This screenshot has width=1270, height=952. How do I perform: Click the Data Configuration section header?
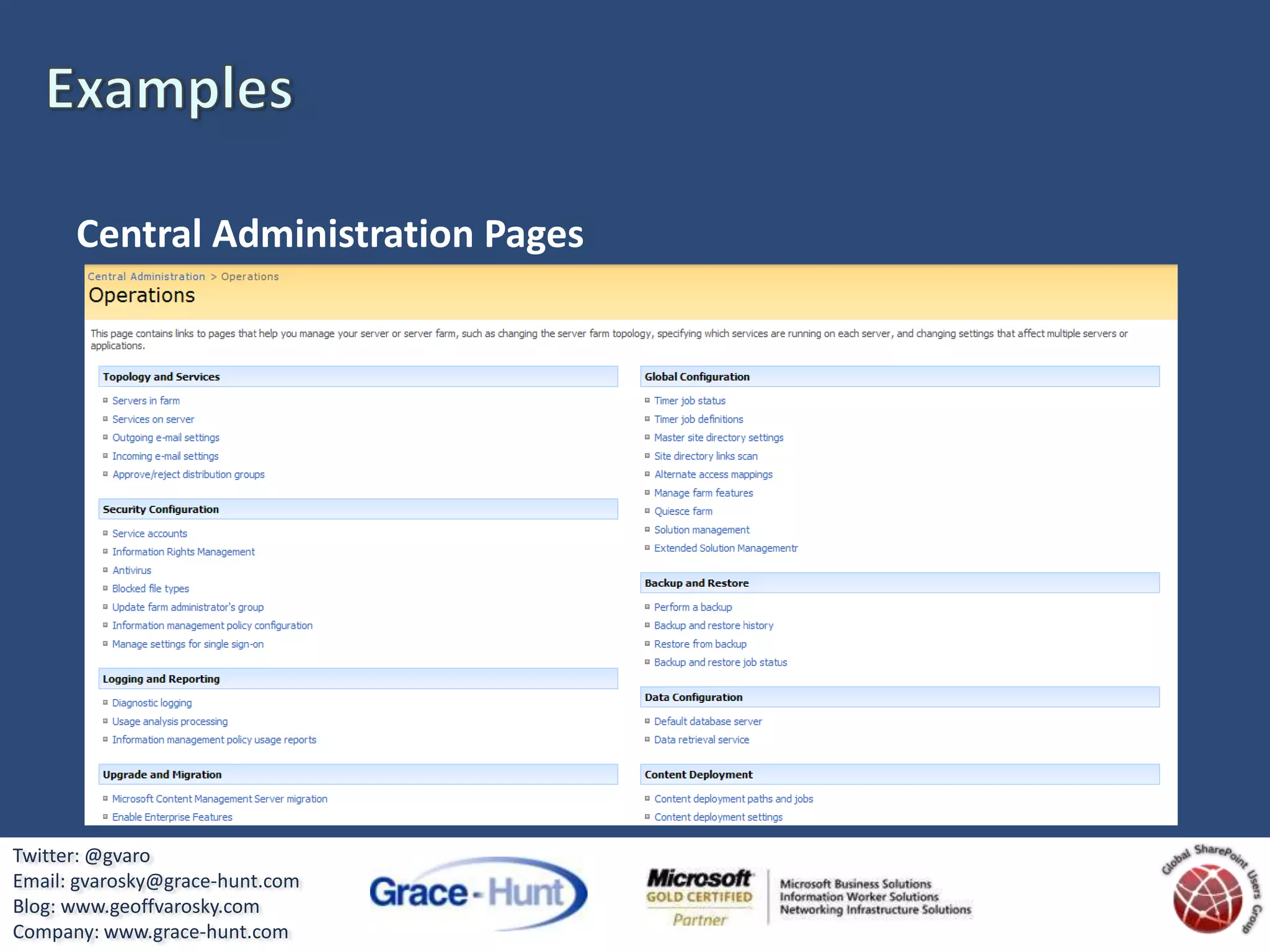pyautogui.click(x=900, y=697)
